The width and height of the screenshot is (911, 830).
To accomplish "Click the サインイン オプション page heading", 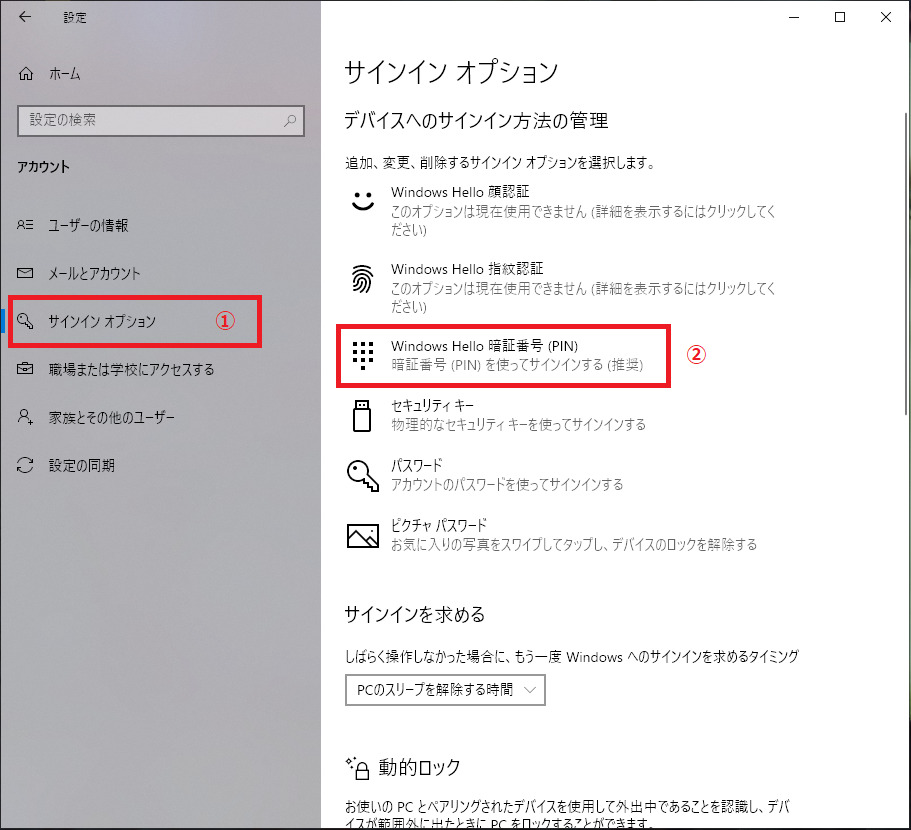I will [451, 72].
